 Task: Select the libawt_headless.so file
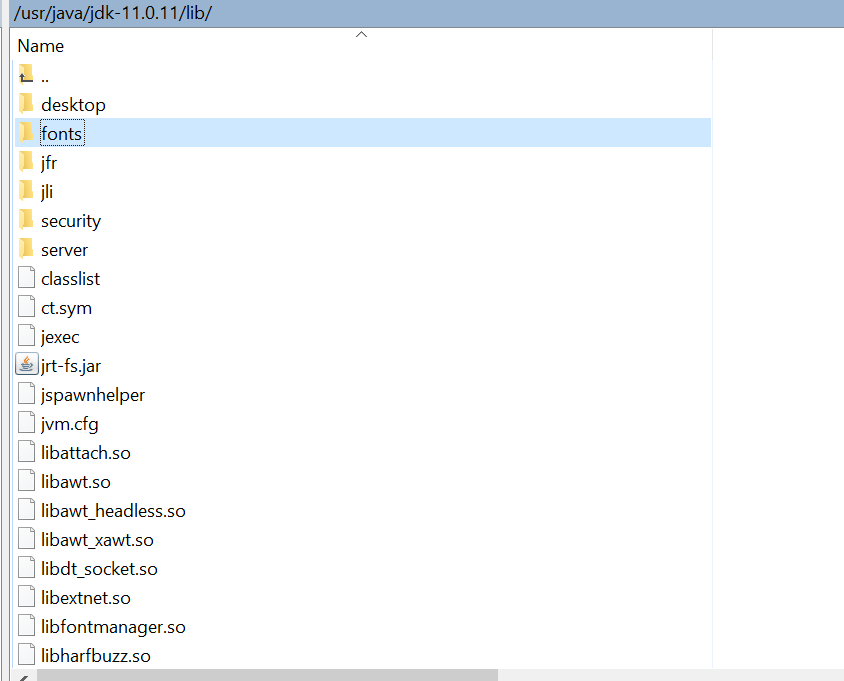113,509
